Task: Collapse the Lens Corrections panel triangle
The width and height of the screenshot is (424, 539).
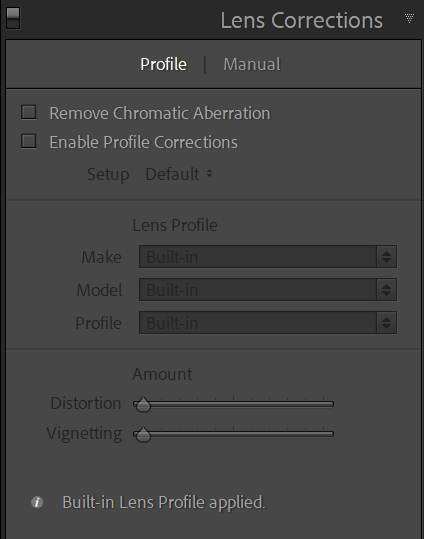Action: pos(409,18)
